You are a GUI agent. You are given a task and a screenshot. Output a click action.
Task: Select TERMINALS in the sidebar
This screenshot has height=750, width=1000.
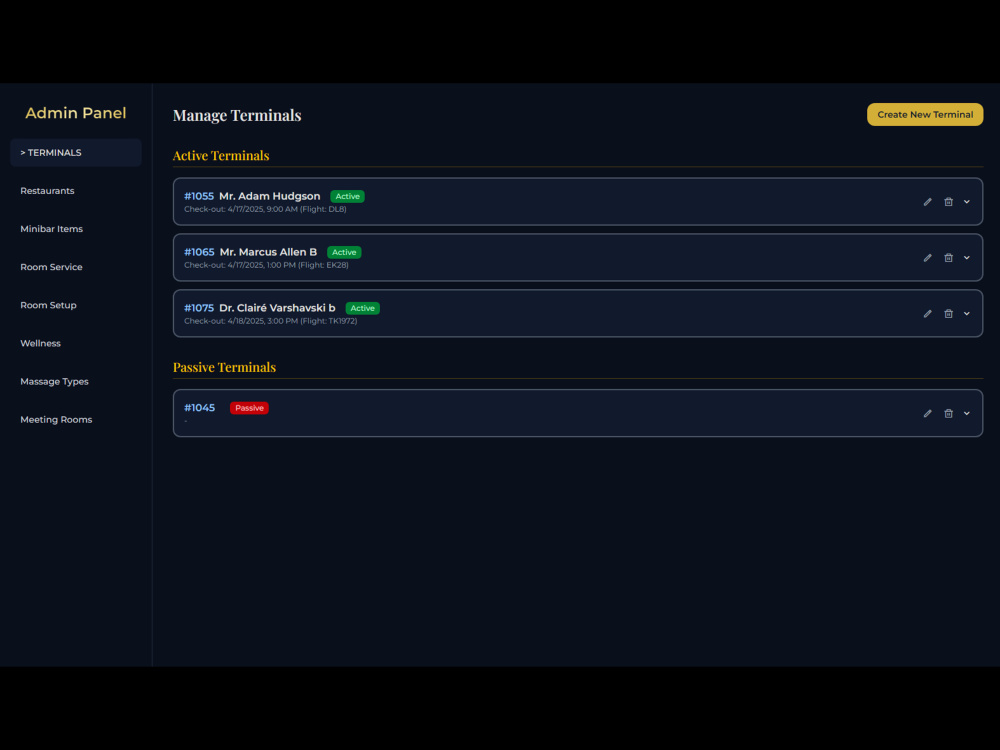pyautogui.click(x=76, y=153)
